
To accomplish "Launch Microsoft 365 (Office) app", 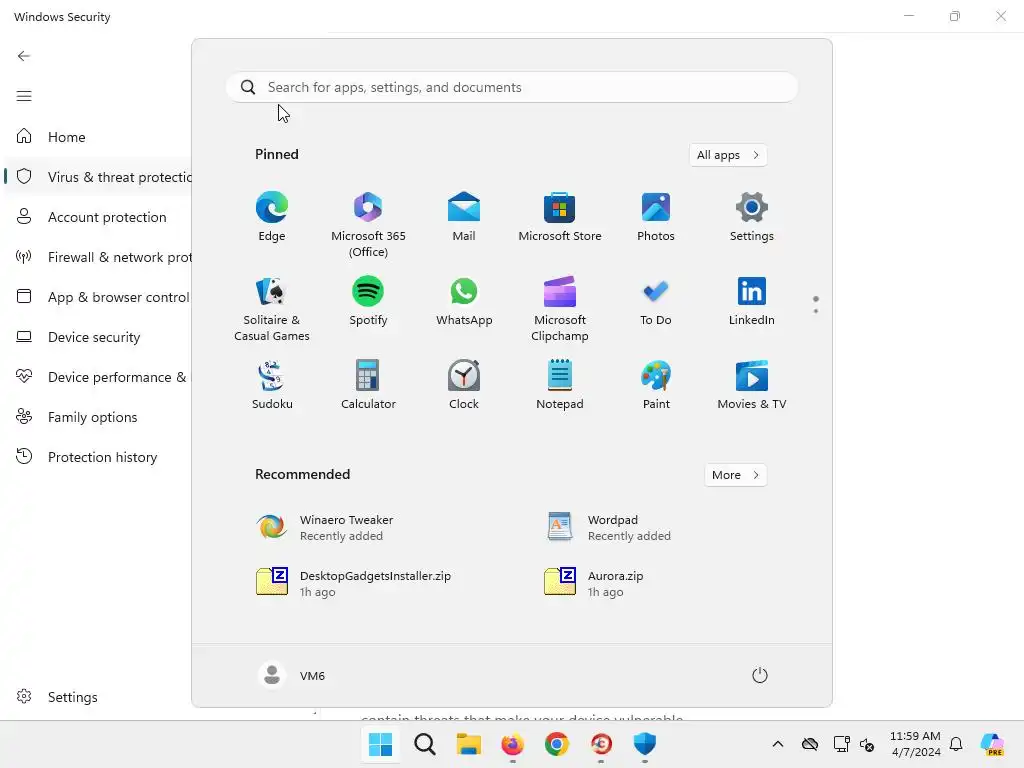I will 368,225.
